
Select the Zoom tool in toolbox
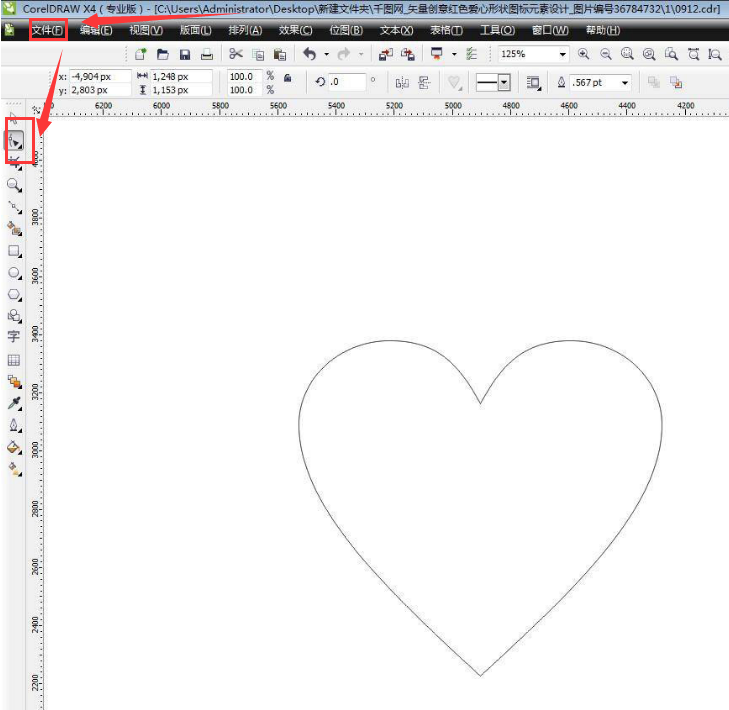click(14, 186)
